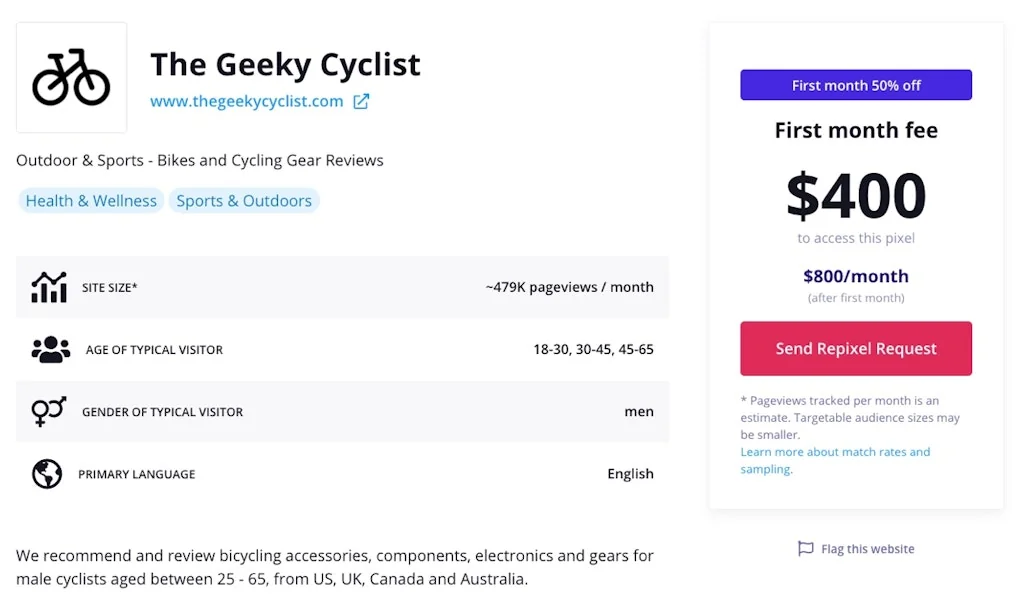The height and width of the screenshot is (613, 1024).
Task: Click the globe icon for primary language
Action: pos(47,474)
